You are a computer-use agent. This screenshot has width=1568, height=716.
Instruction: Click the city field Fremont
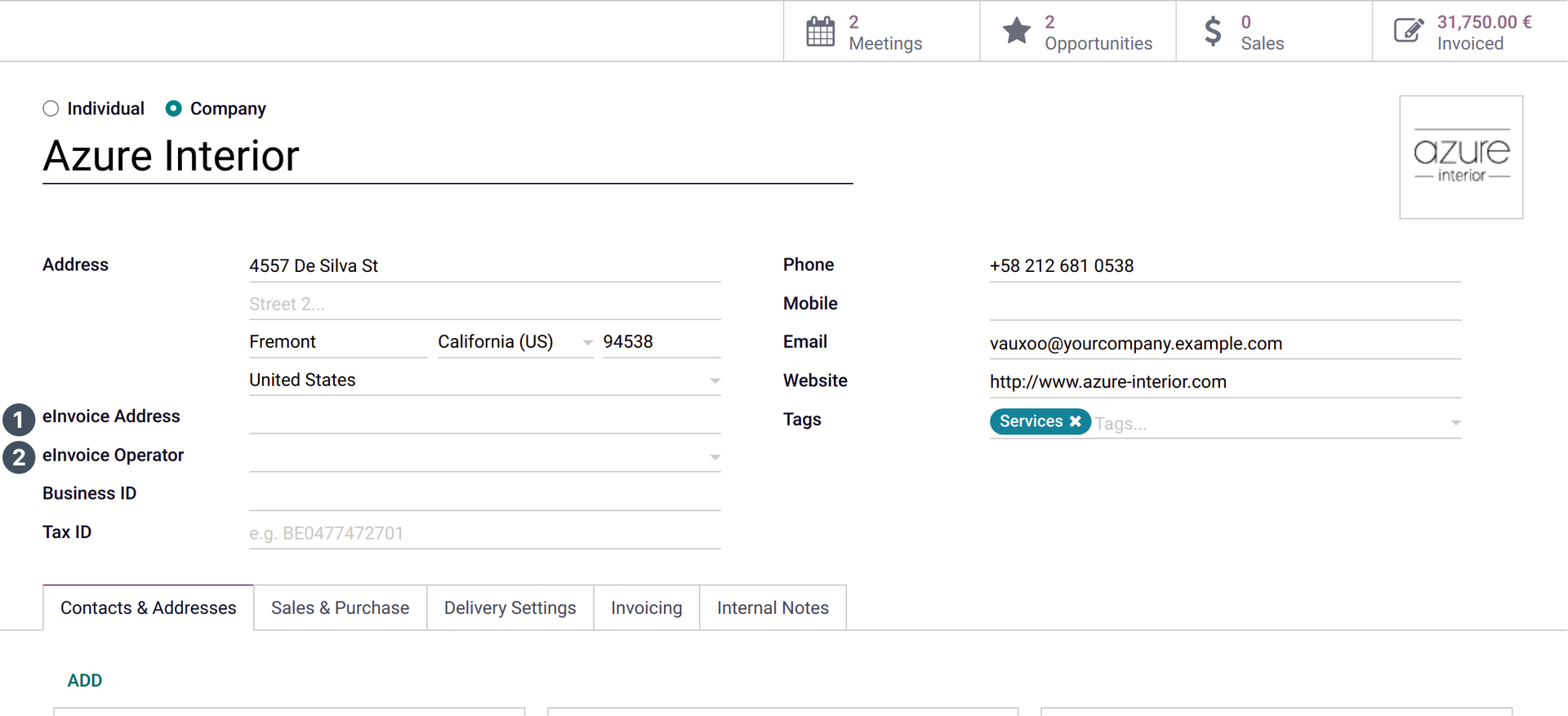(338, 342)
